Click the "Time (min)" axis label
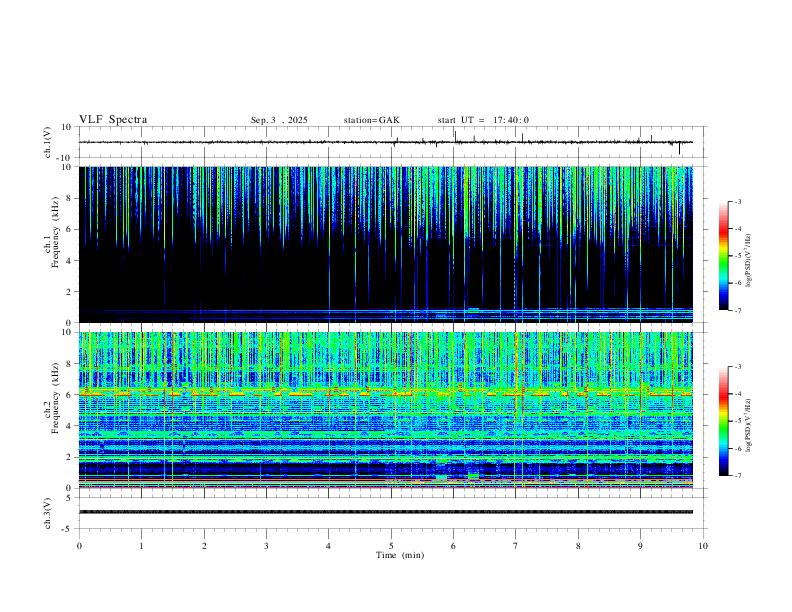The image size is (792, 612). point(400,555)
